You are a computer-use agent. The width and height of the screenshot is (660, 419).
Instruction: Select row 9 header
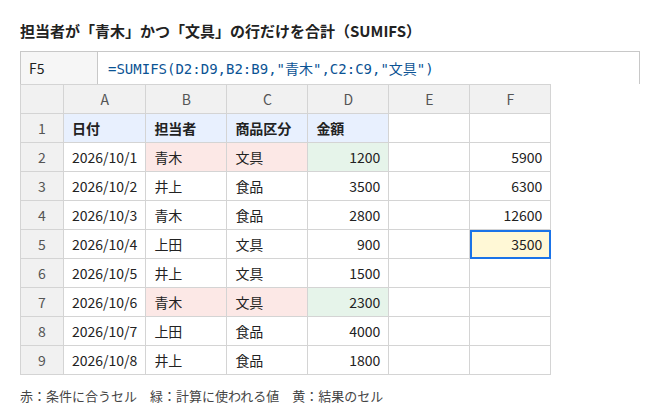42,361
